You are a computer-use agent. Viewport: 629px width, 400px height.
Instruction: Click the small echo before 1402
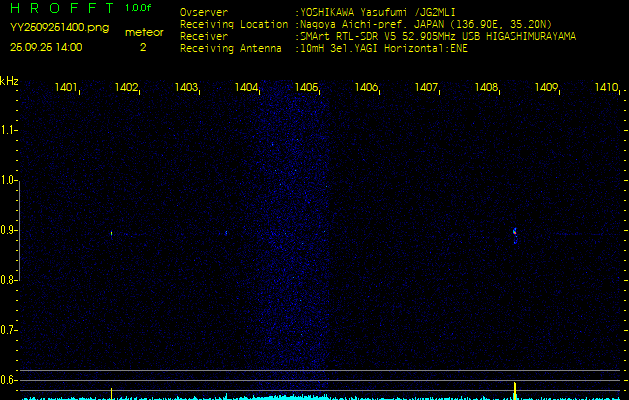[x=112, y=233]
